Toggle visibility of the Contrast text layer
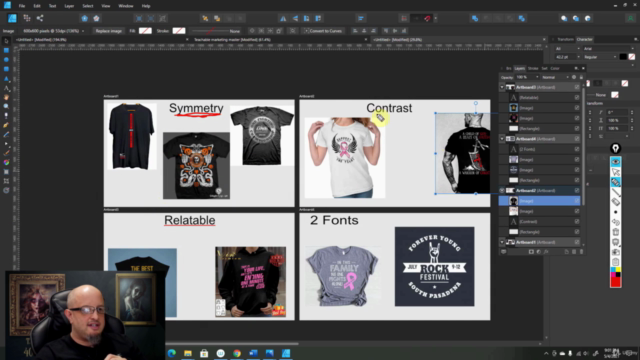The width and height of the screenshot is (640, 360). (x=577, y=222)
